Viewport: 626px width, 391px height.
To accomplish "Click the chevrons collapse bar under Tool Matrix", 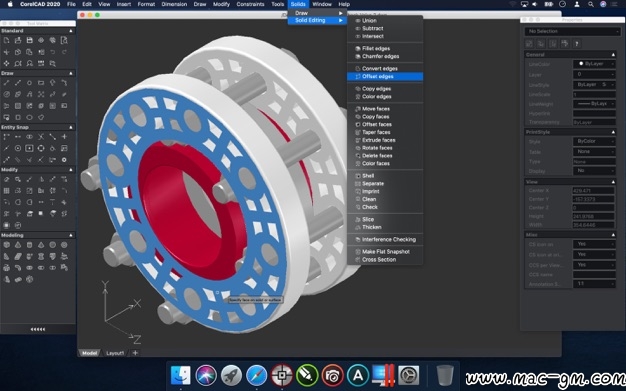I will point(38,329).
